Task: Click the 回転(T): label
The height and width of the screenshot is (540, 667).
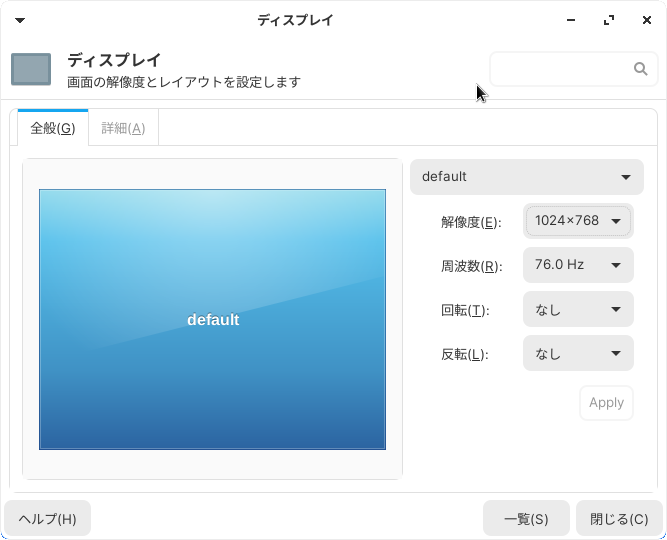Action: 465,310
